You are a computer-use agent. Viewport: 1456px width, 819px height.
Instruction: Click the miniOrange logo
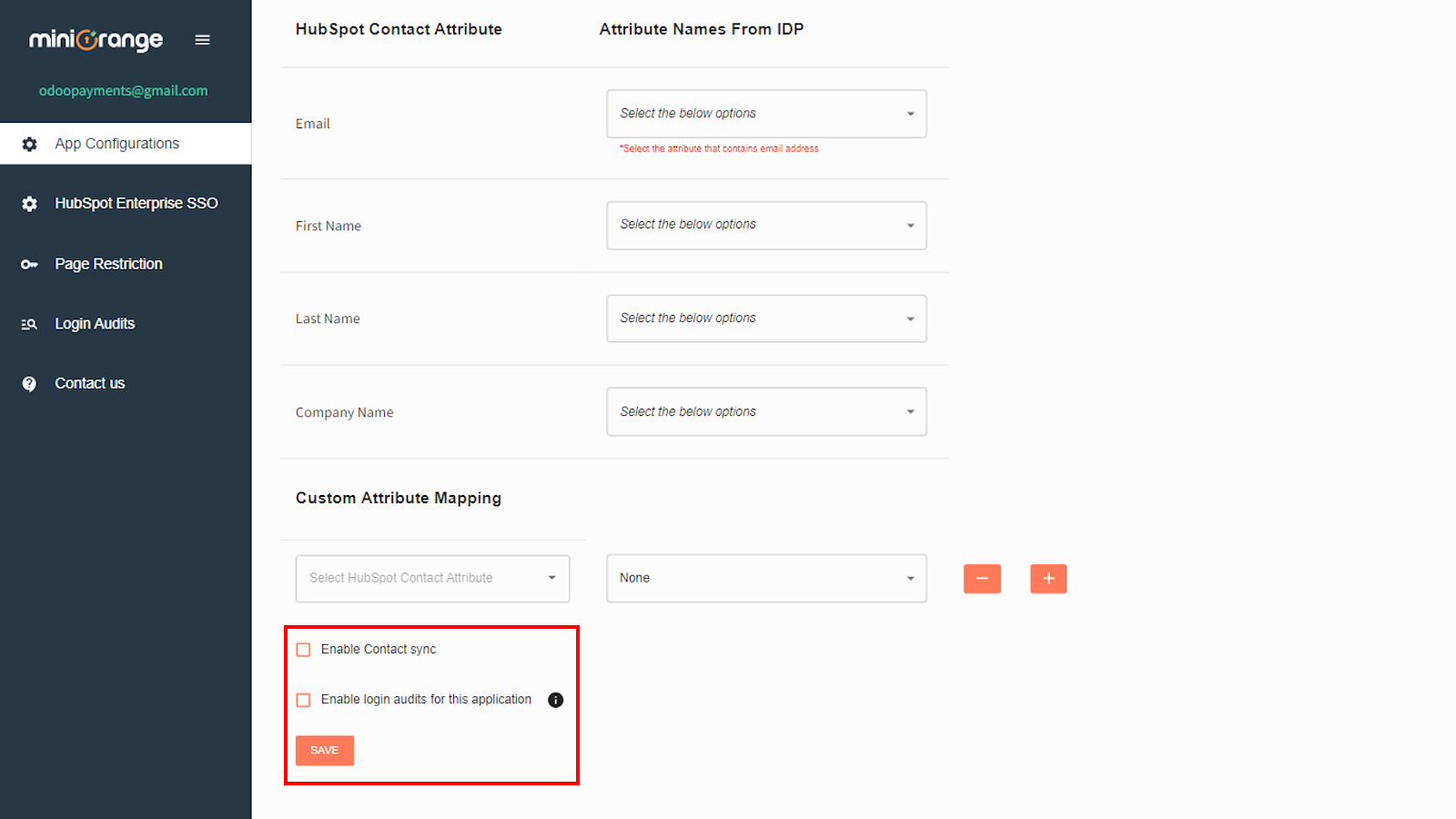coord(95,40)
